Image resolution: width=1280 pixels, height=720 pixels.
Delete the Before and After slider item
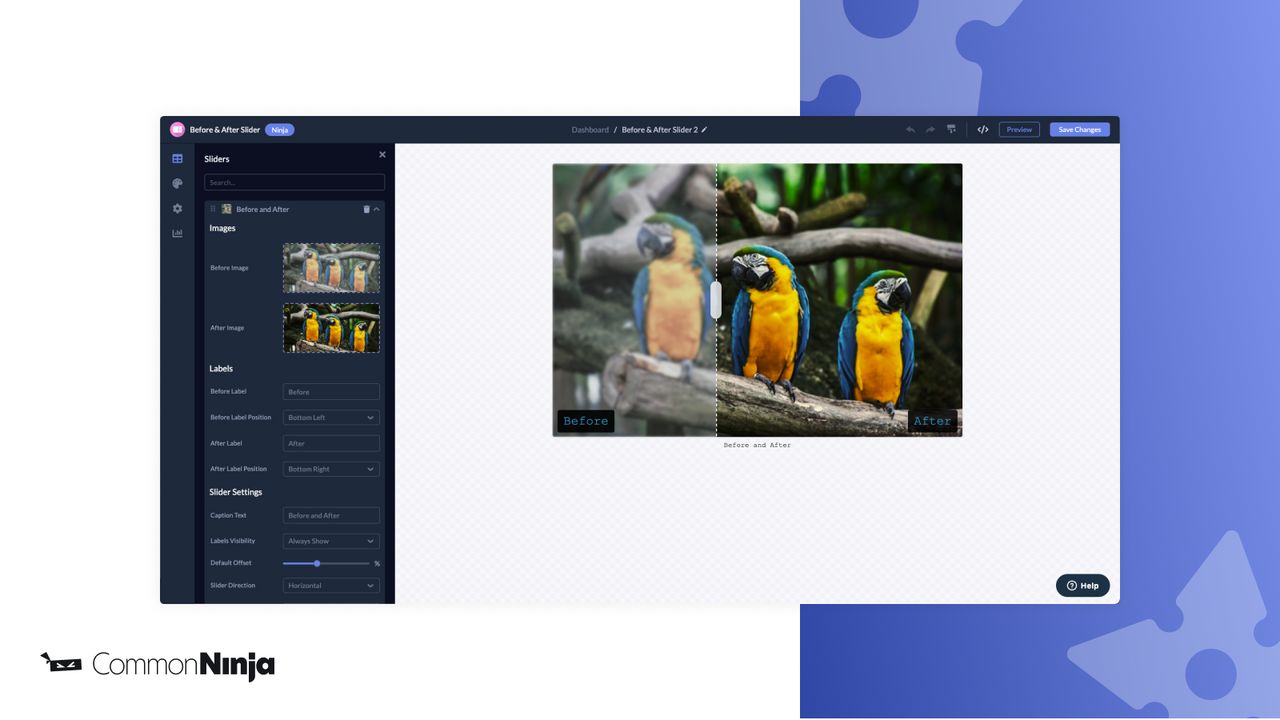366,209
